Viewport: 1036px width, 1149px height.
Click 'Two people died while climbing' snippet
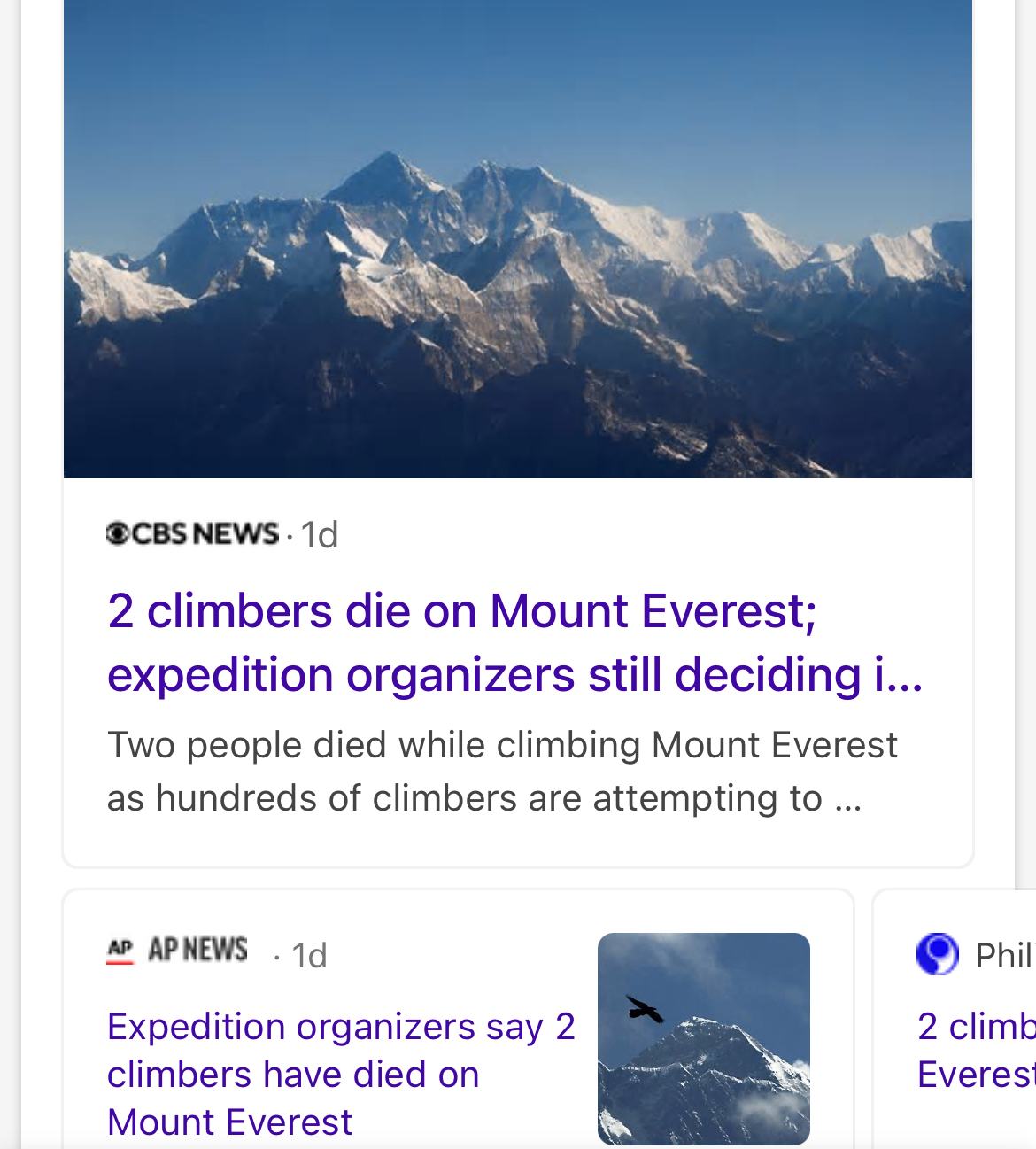coord(502,745)
